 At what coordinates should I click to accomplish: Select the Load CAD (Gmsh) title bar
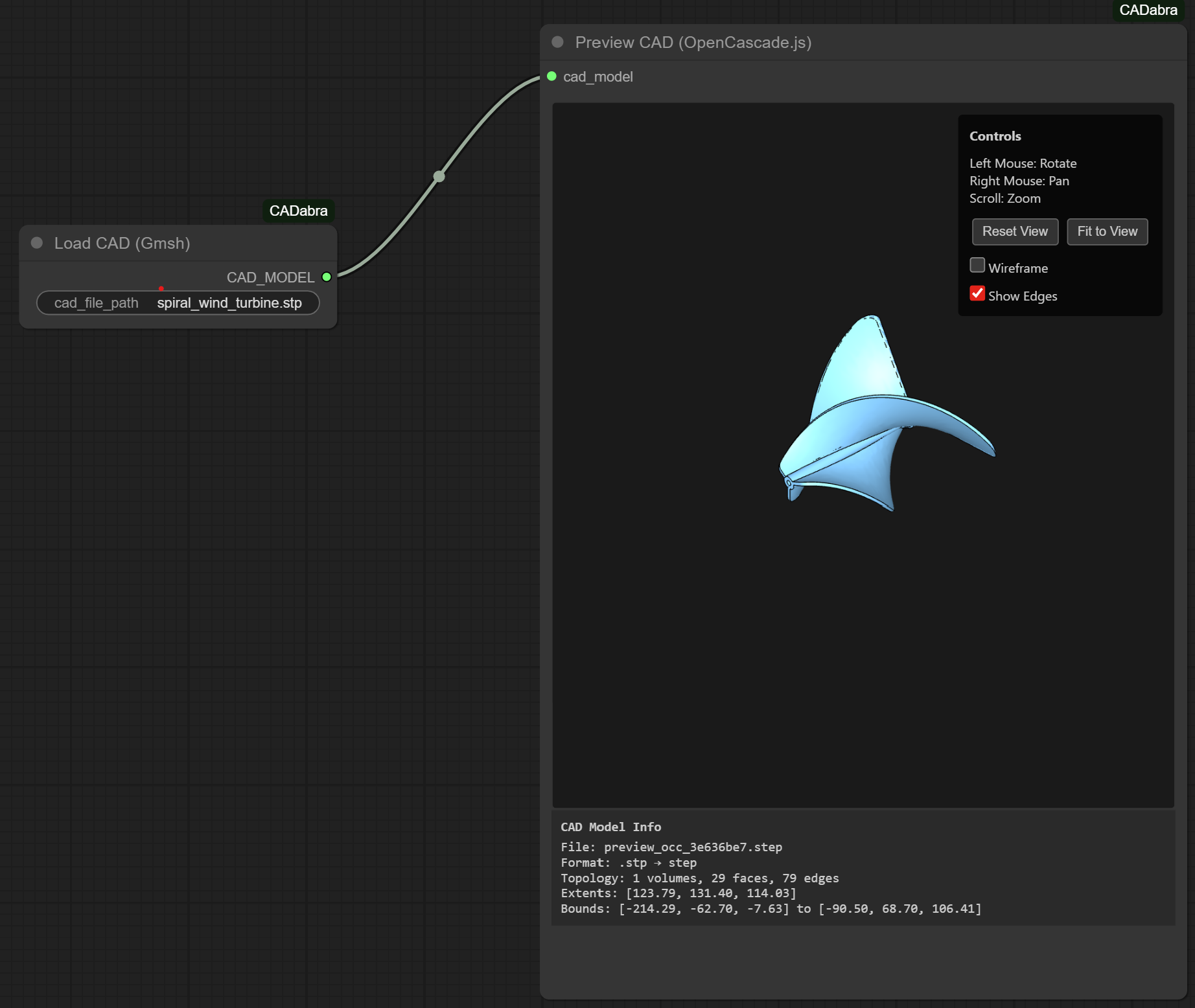click(178, 243)
